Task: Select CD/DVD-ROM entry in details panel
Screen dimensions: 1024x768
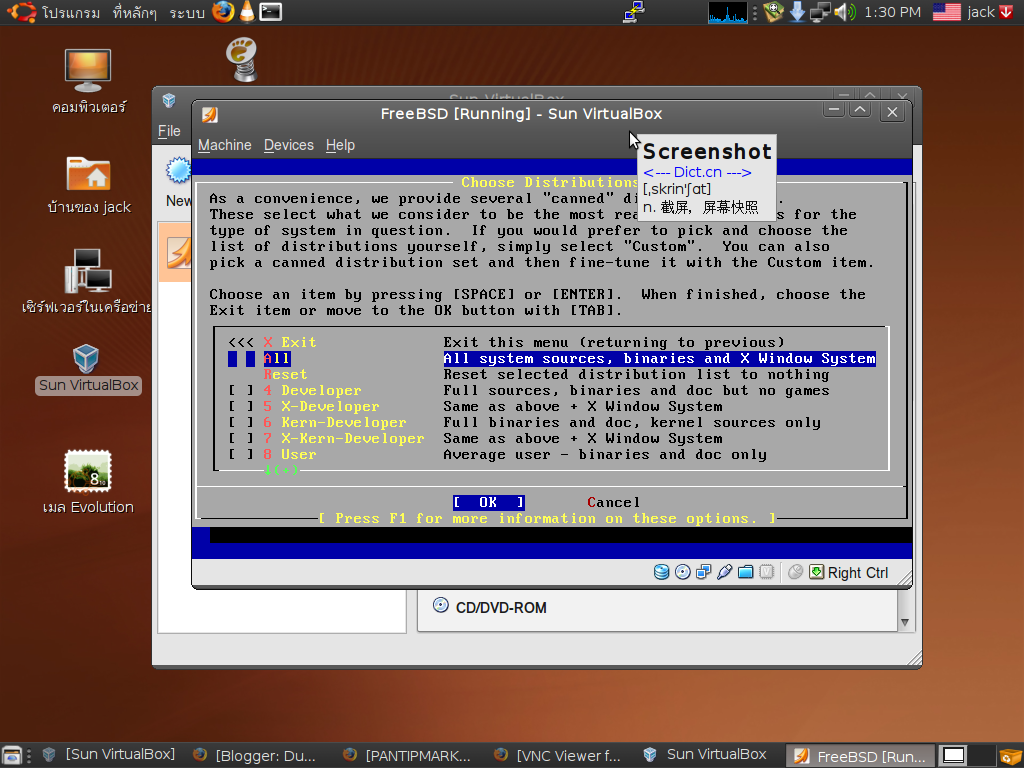Action: [x=501, y=607]
